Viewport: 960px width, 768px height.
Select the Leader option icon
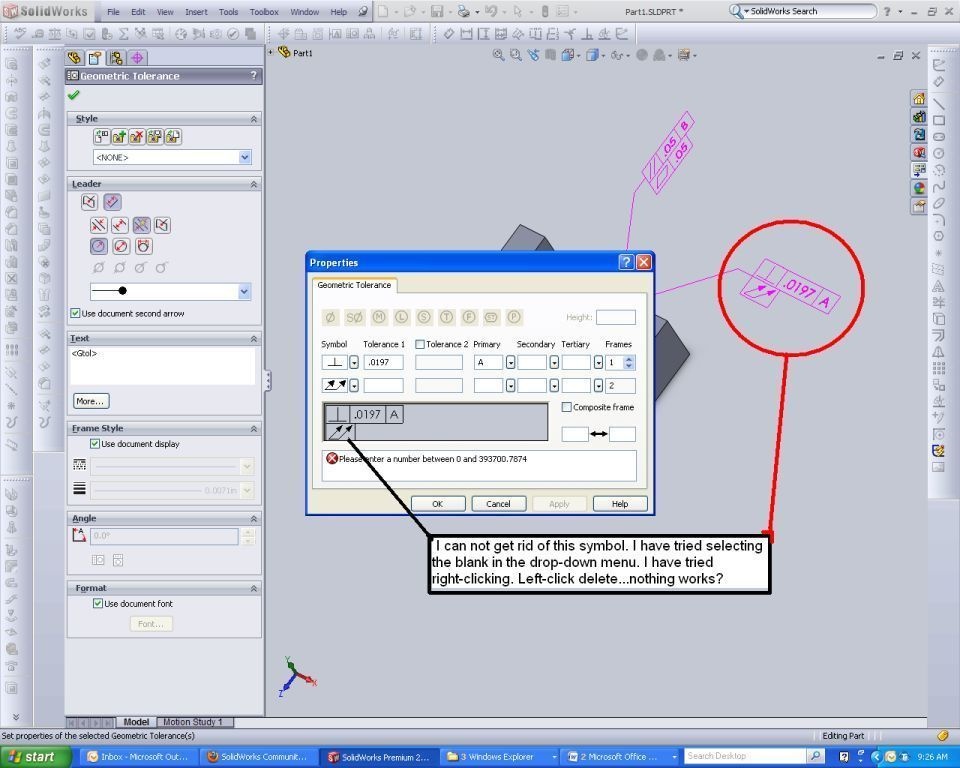pyautogui.click(x=112, y=201)
